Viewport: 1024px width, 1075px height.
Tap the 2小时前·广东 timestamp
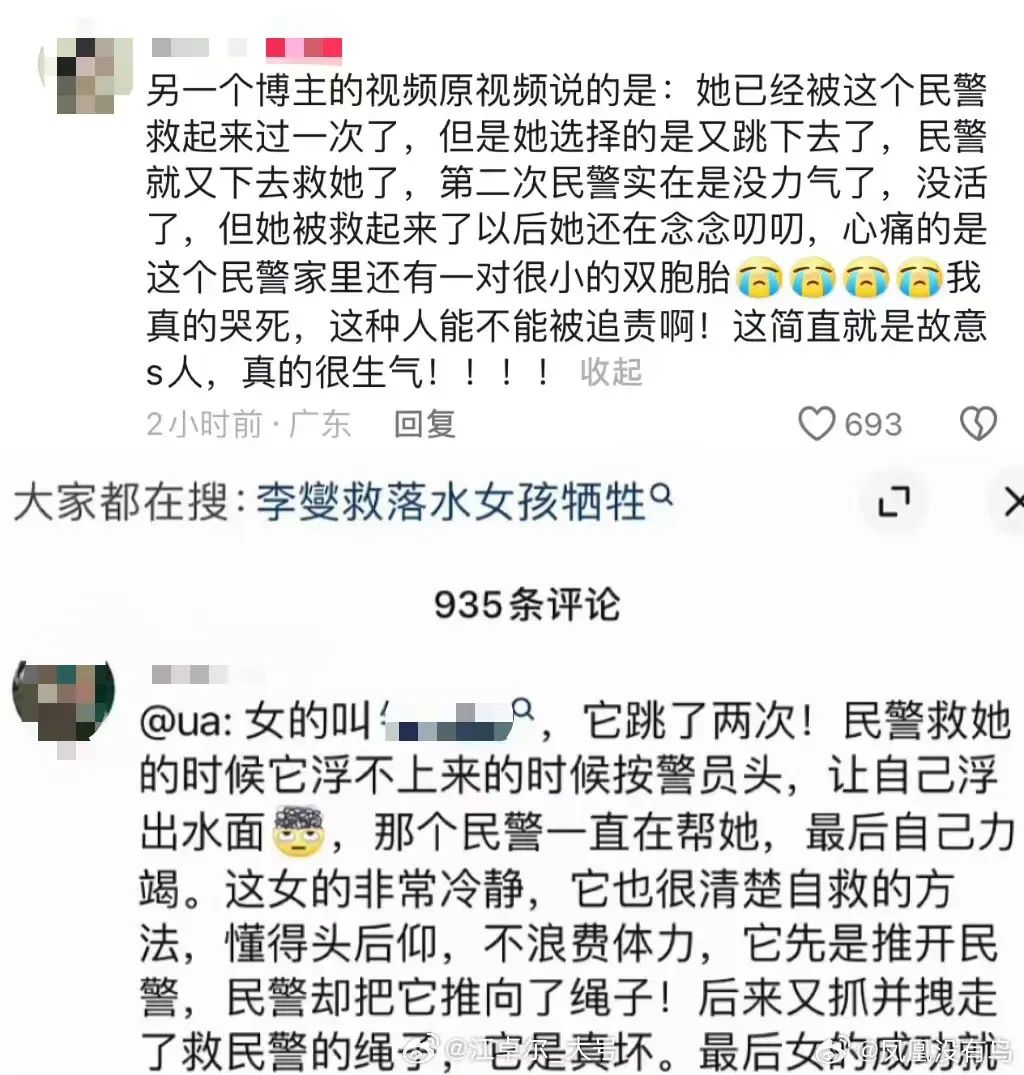[x=249, y=424]
